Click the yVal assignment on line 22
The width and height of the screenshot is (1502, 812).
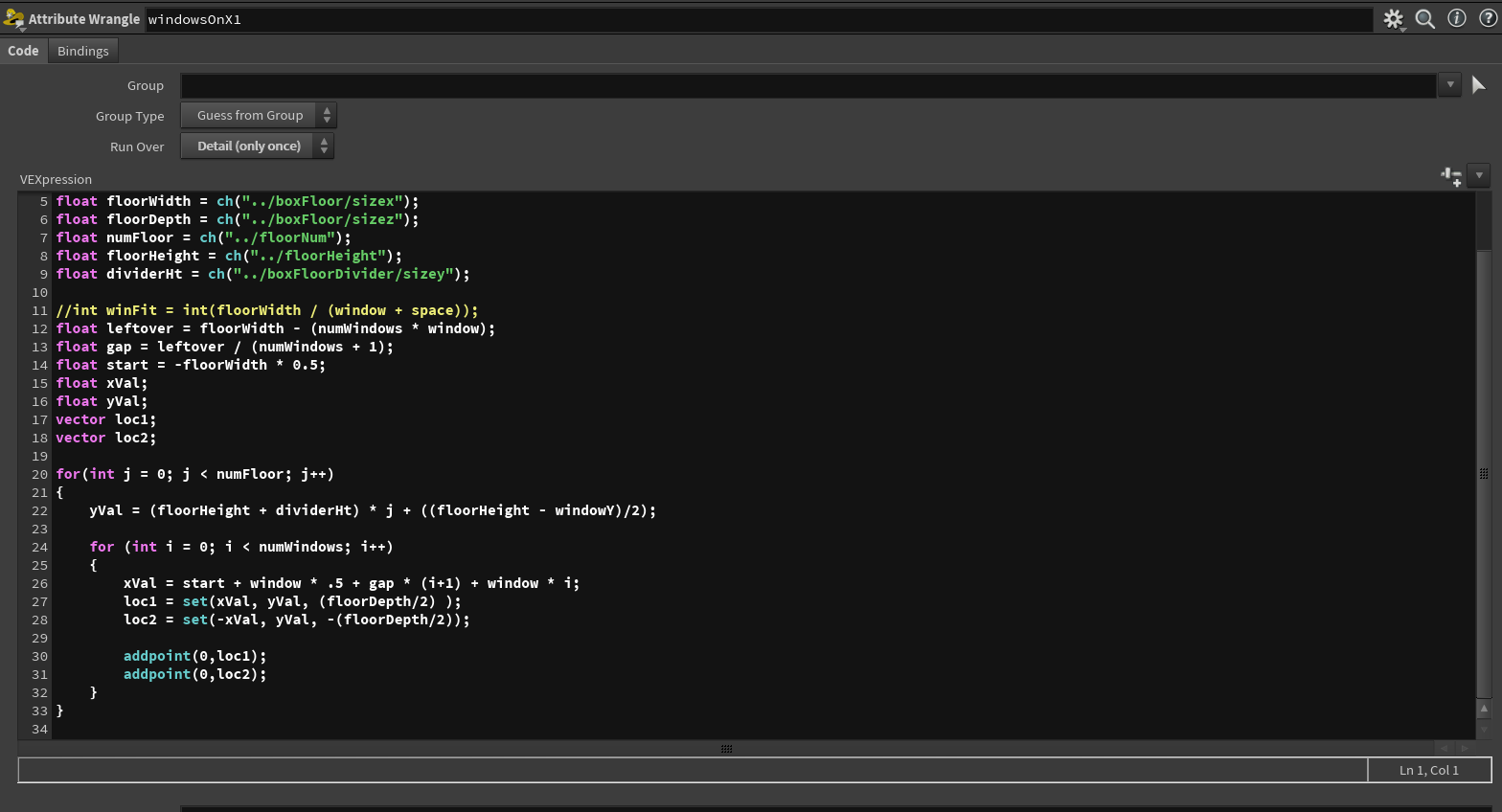(x=374, y=510)
